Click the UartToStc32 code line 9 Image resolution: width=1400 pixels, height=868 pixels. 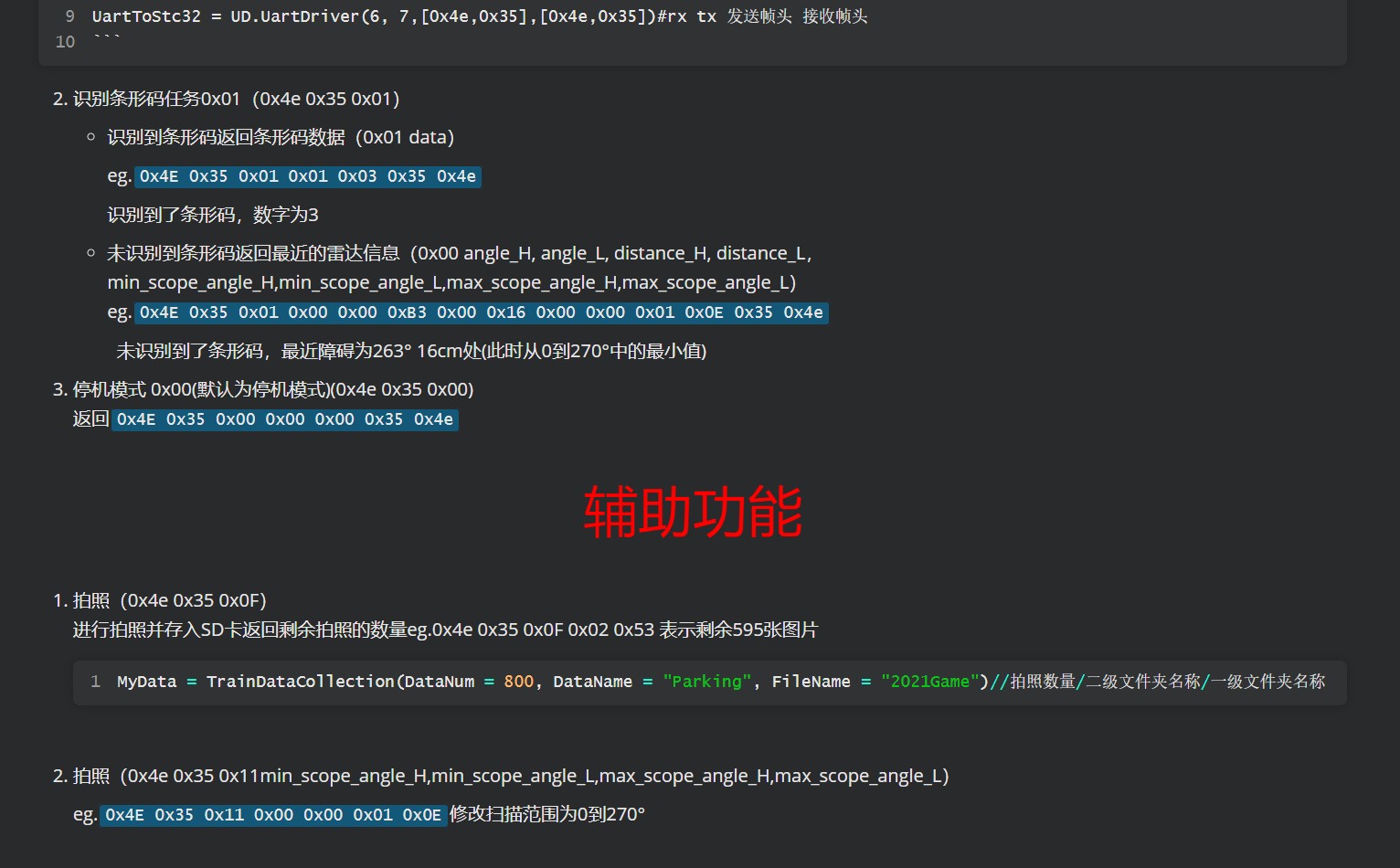click(480, 16)
